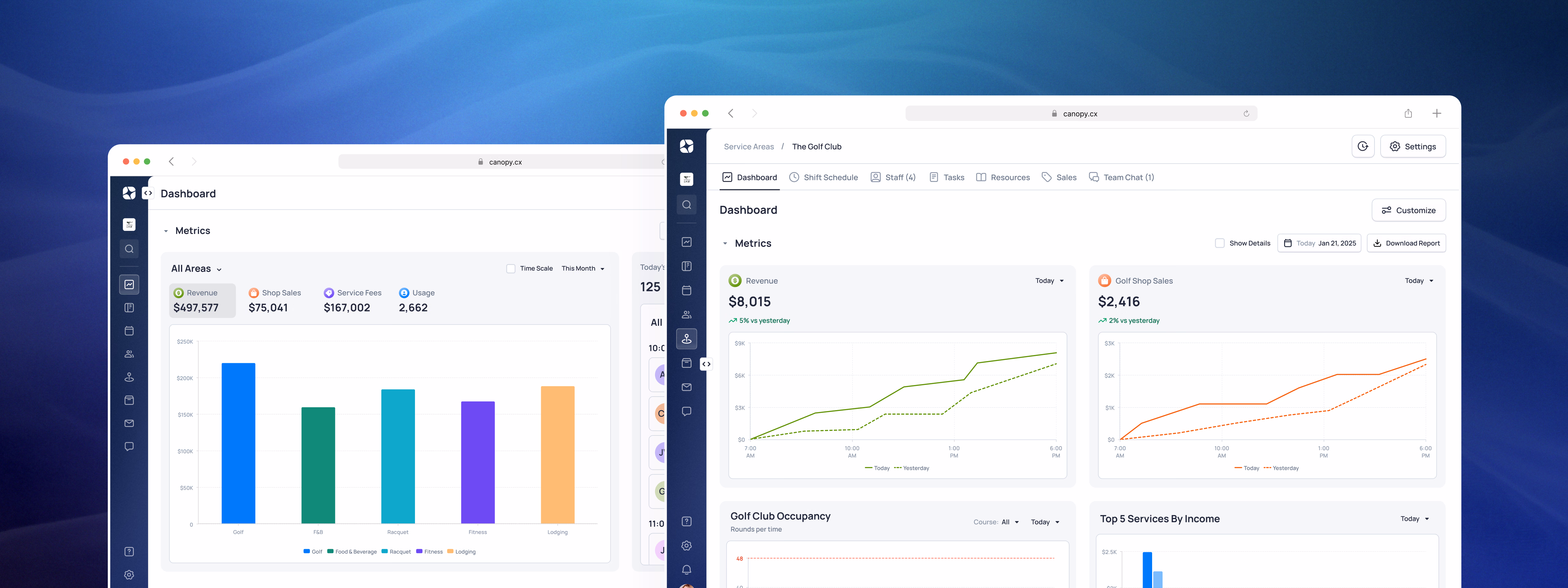Reload the page using the address bar refresh icon
The width and height of the screenshot is (1568, 588).
[1246, 113]
